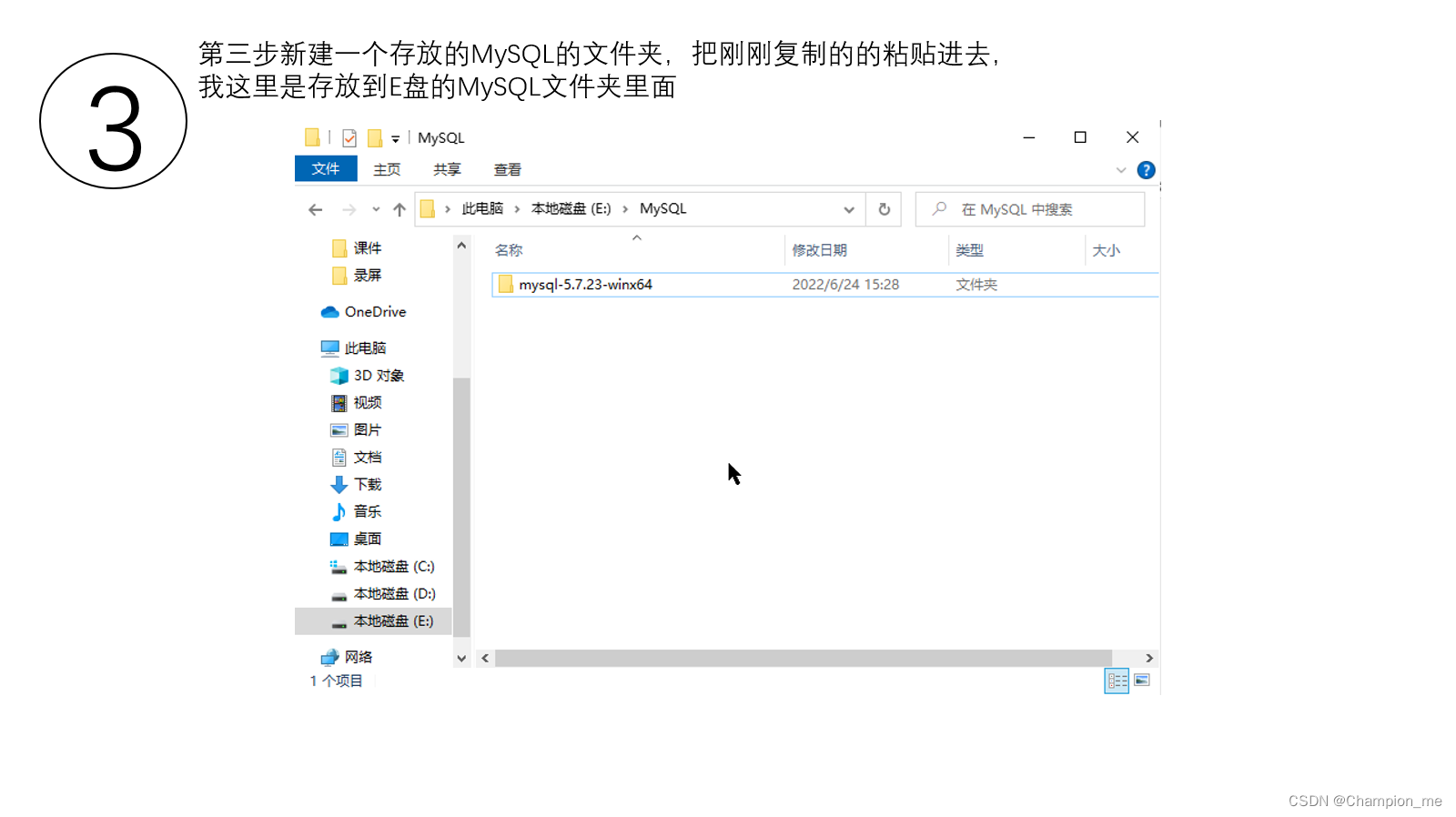Click the horizontal scrollbar left arrow
Viewport: 1456px width, 817px height.
point(485,658)
